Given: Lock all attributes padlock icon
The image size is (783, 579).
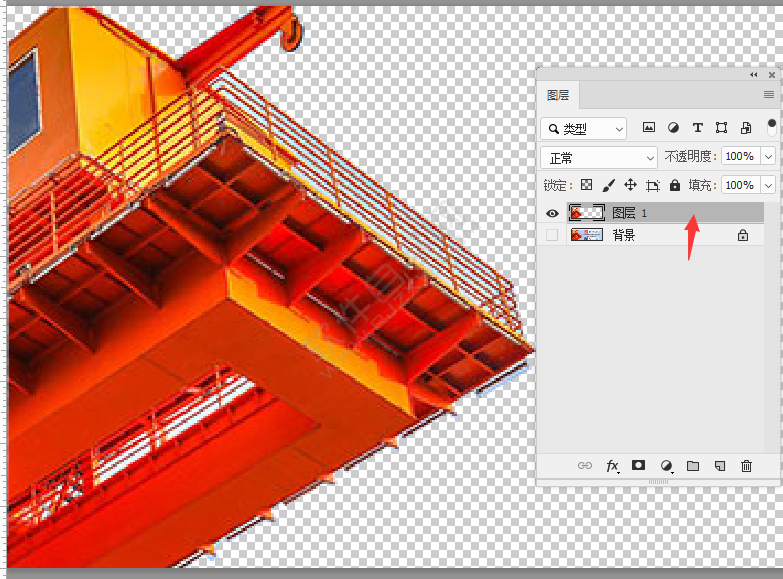Looking at the screenshot, I should coord(675,185).
